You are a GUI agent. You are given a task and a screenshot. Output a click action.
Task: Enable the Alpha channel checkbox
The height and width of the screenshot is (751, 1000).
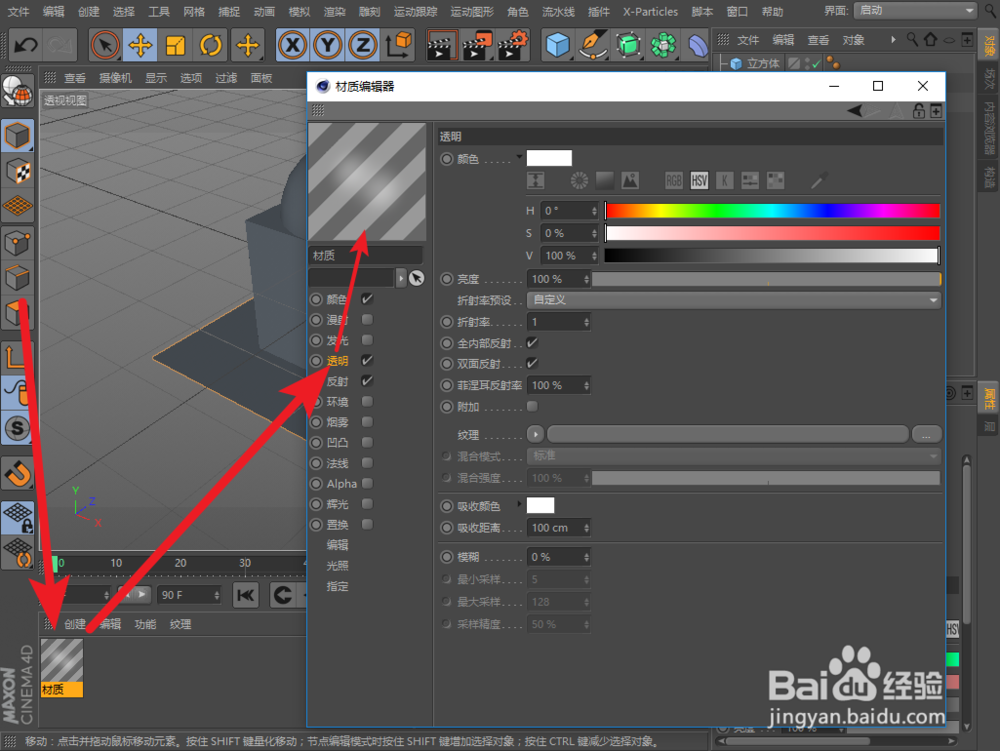point(367,483)
